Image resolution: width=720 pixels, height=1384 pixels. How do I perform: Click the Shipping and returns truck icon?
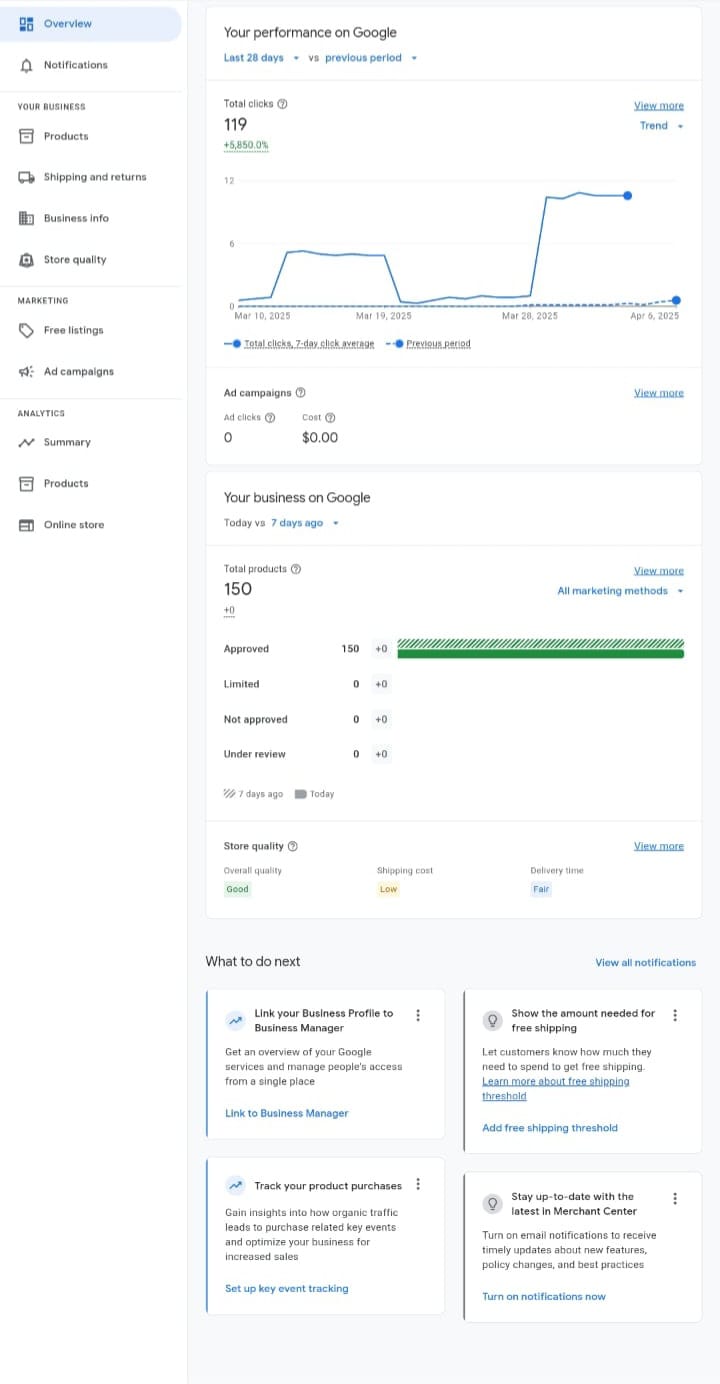coord(26,177)
